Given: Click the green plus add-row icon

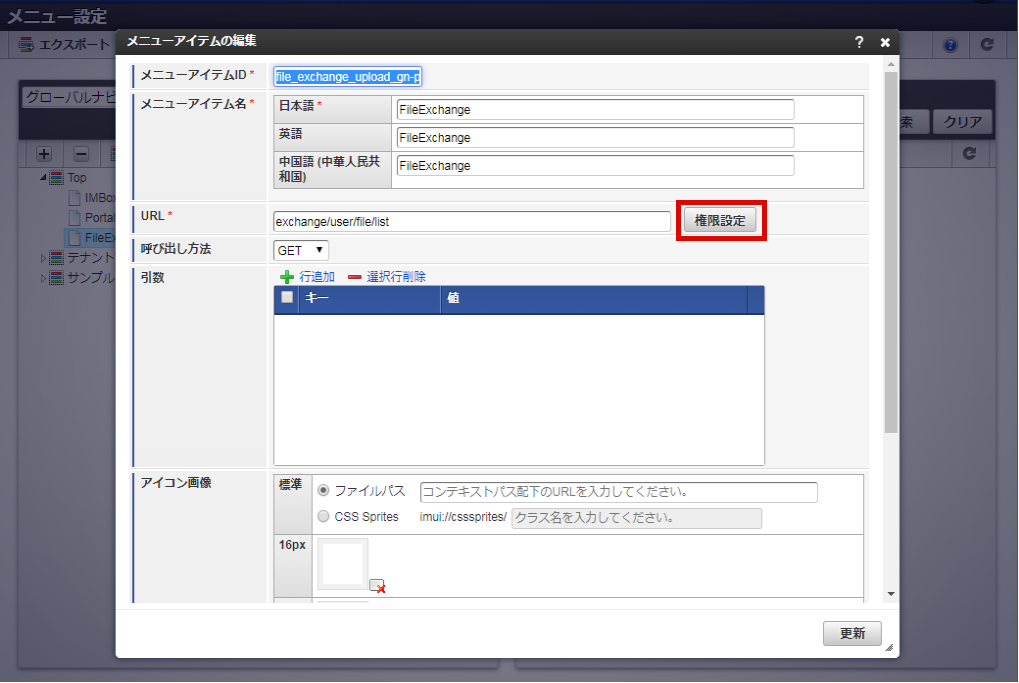Looking at the screenshot, I should click(287, 277).
